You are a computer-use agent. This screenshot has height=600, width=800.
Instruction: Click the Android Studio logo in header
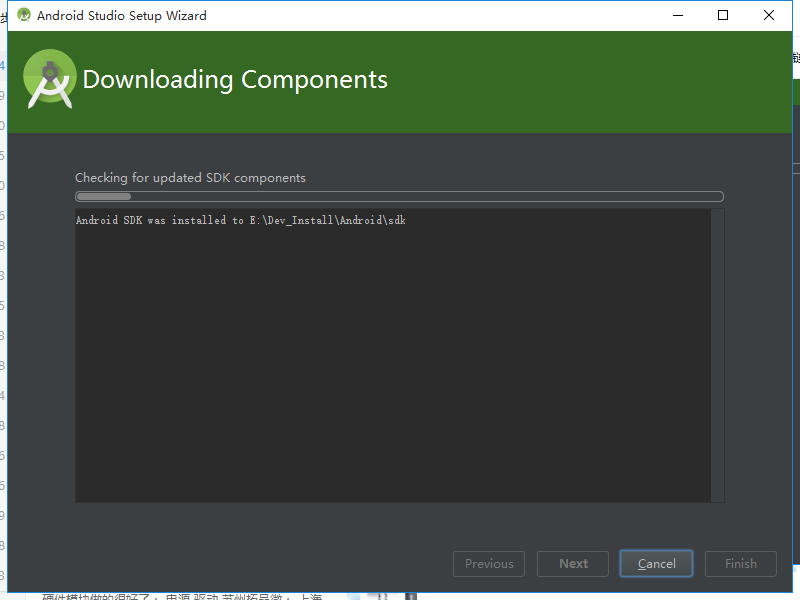coord(49,79)
